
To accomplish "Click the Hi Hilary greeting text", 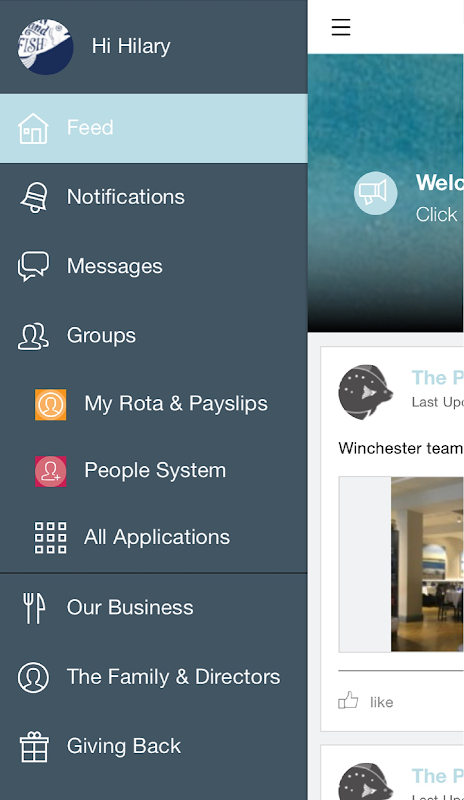I will click(x=131, y=46).
